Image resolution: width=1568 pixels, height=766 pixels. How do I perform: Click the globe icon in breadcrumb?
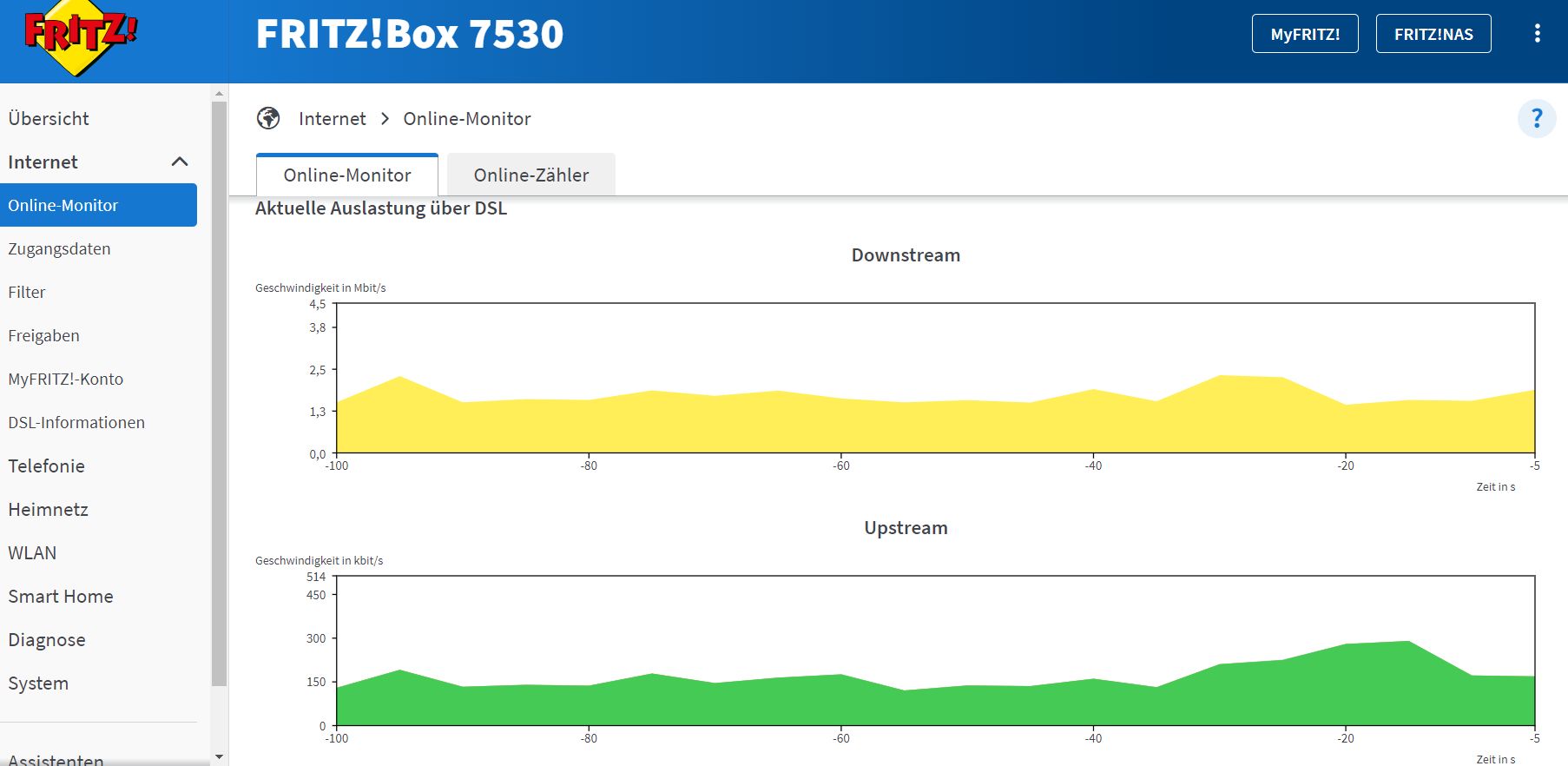point(268,118)
